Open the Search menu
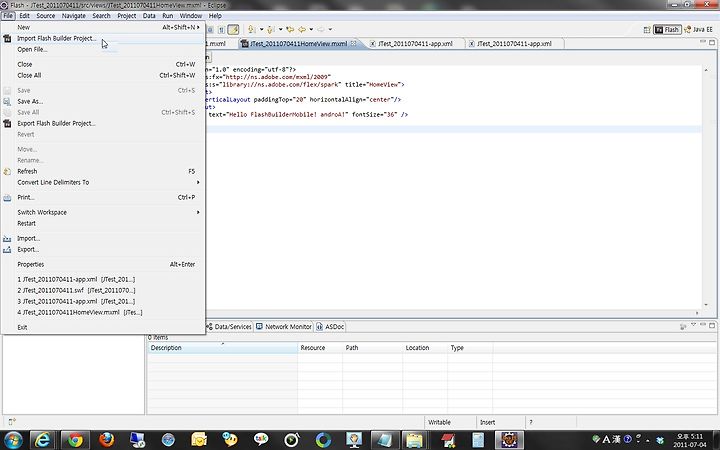The height and width of the screenshot is (450, 720). (x=101, y=16)
